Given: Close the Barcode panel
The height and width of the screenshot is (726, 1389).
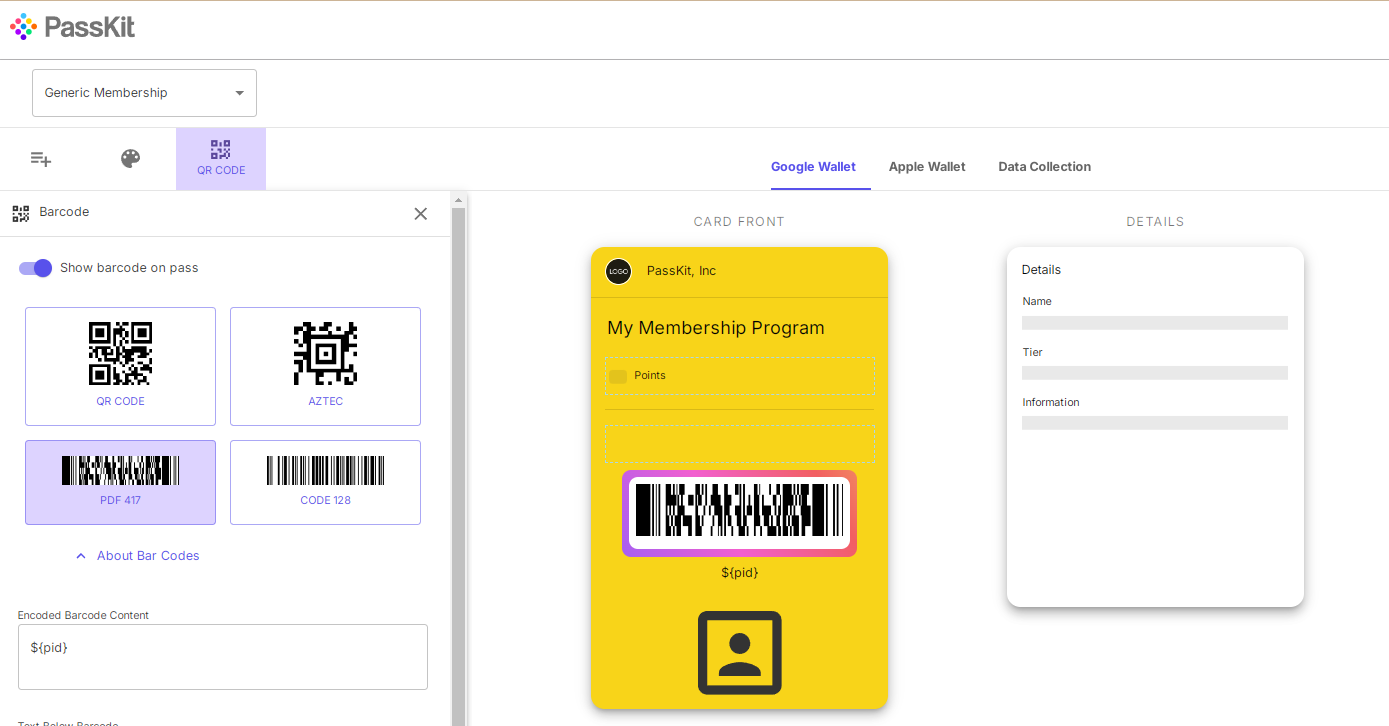Looking at the screenshot, I should pos(421,213).
